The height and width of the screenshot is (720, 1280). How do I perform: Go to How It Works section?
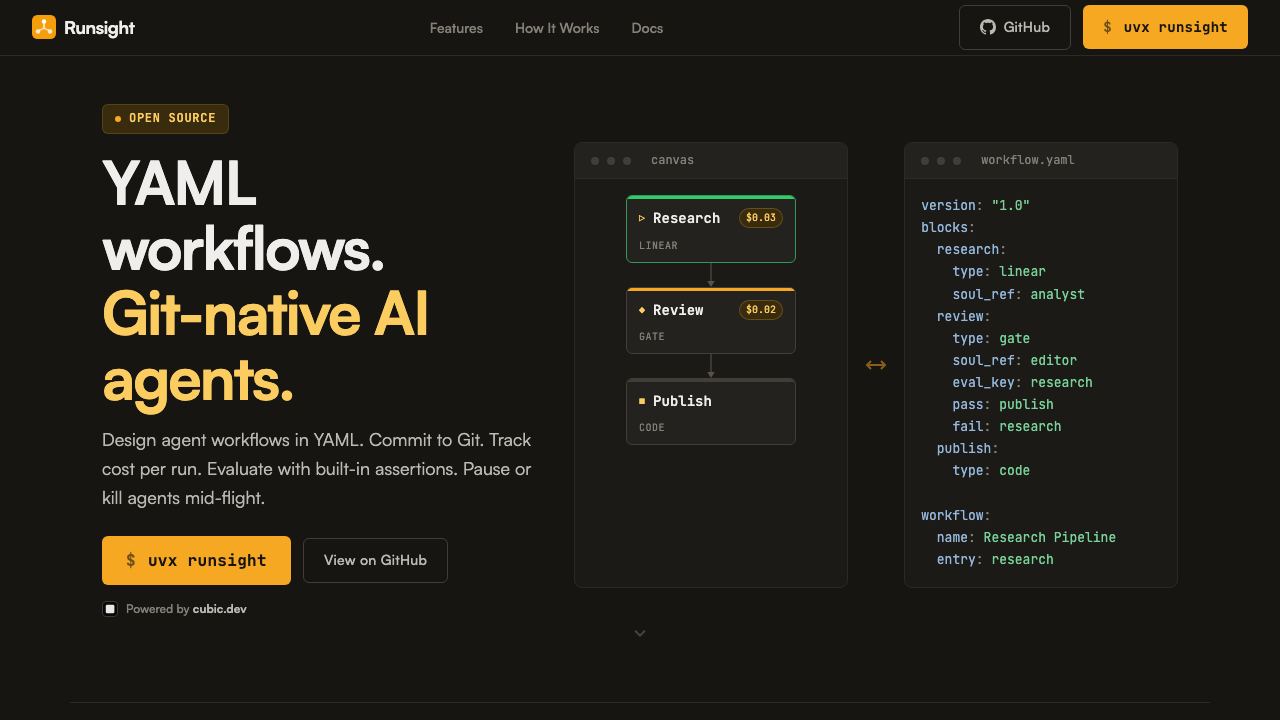pos(557,28)
